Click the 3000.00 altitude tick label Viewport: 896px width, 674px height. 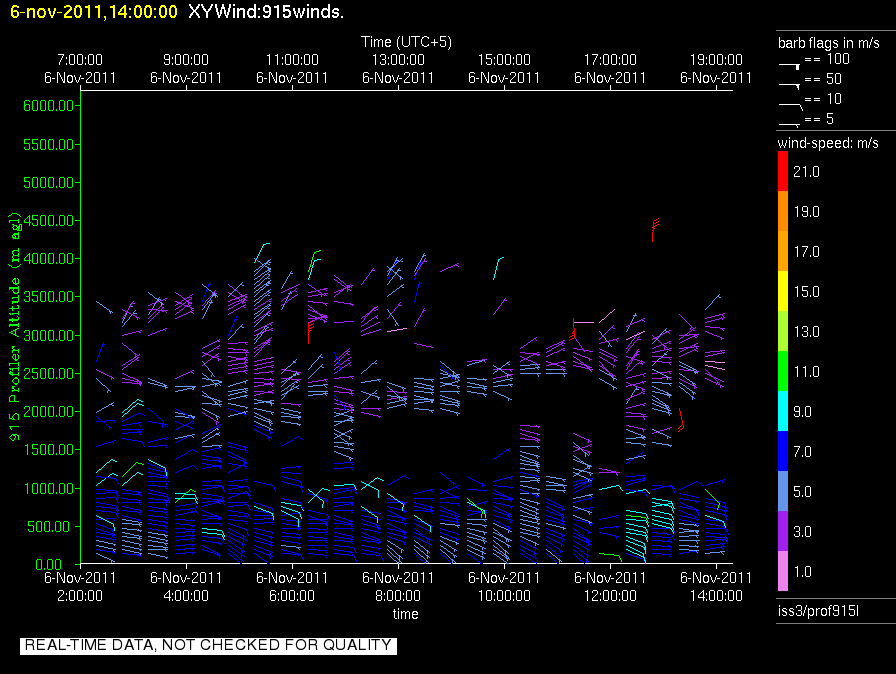[x=49, y=335]
